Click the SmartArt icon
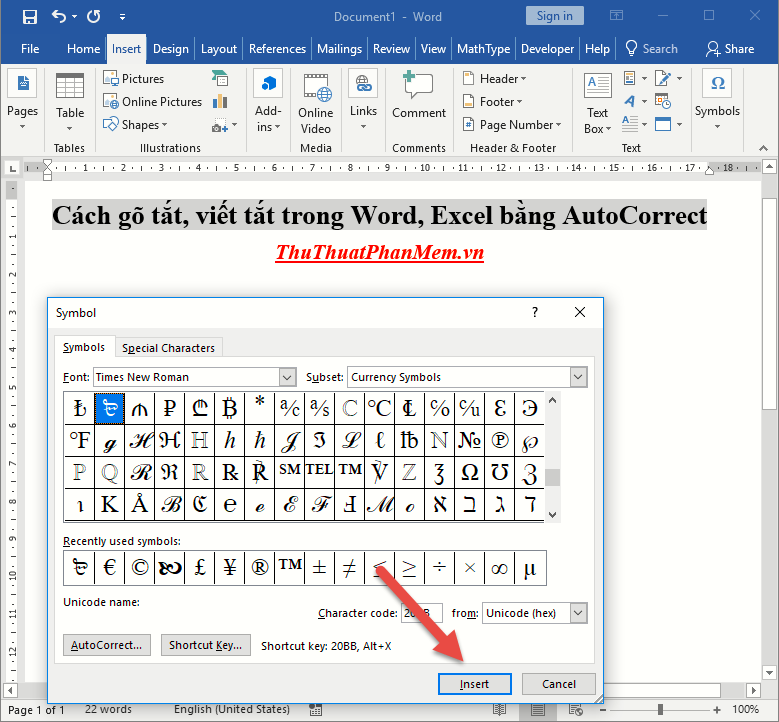Viewport: 779px width, 722px height. [220, 79]
